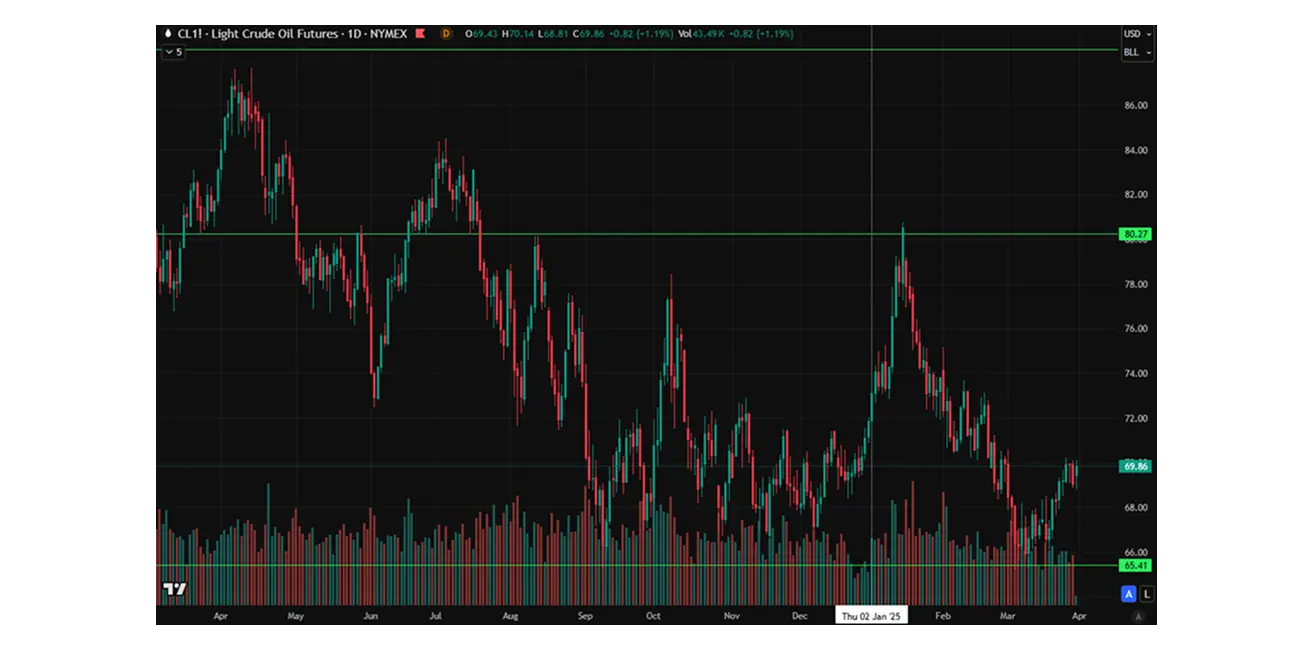Image resolution: width=1312 pixels, height=650 pixels.
Task: Select the 80.27 green price label
Action: [x=1136, y=234]
